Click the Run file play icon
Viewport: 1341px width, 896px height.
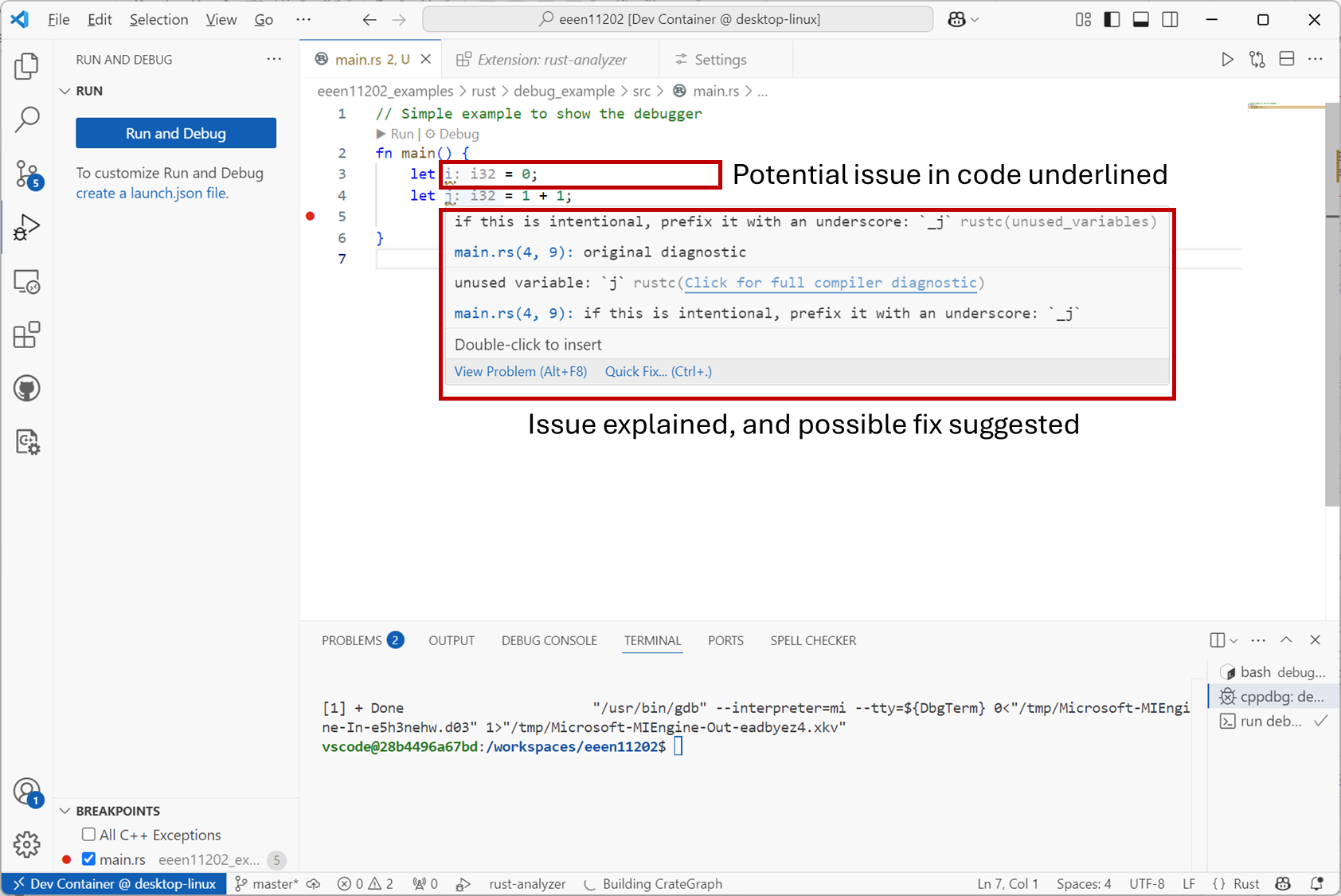point(1227,60)
